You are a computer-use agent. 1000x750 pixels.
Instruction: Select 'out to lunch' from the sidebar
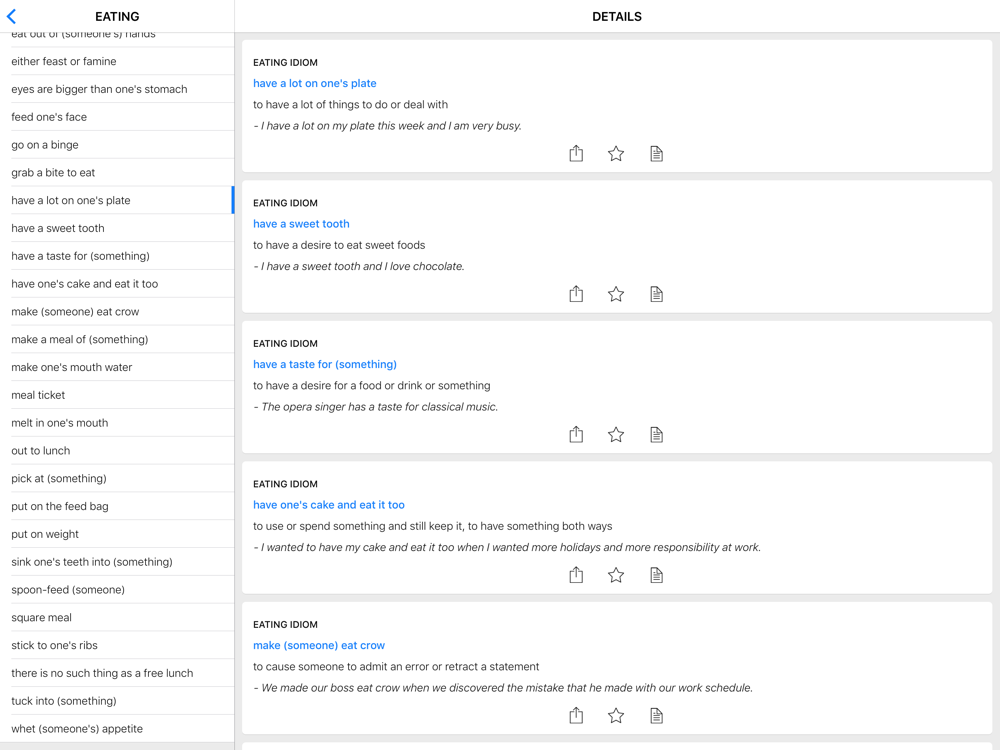point(41,450)
